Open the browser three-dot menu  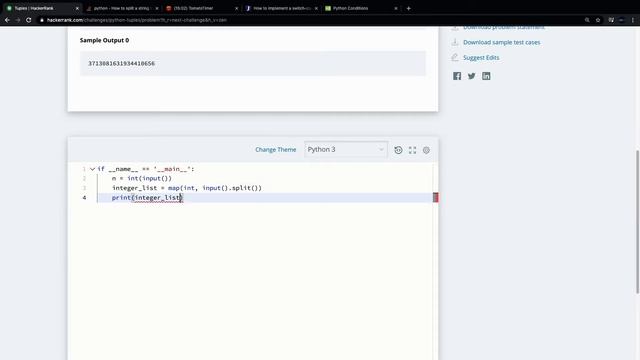(633, 20)
